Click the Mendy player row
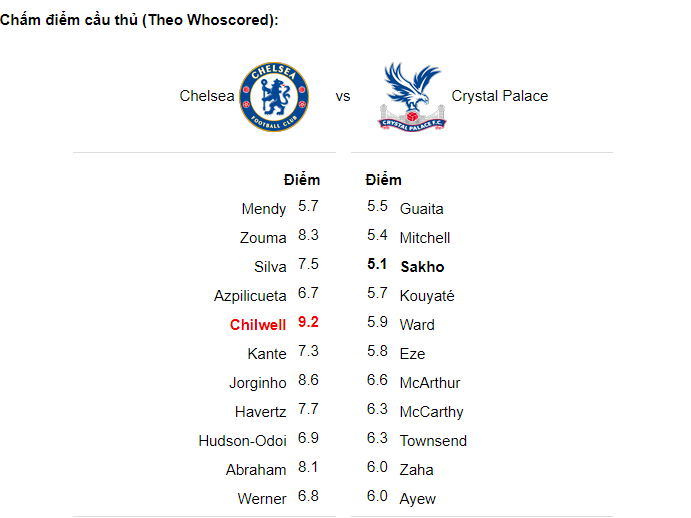The width and height of the screenshot is (691, 518). point(264,209)
